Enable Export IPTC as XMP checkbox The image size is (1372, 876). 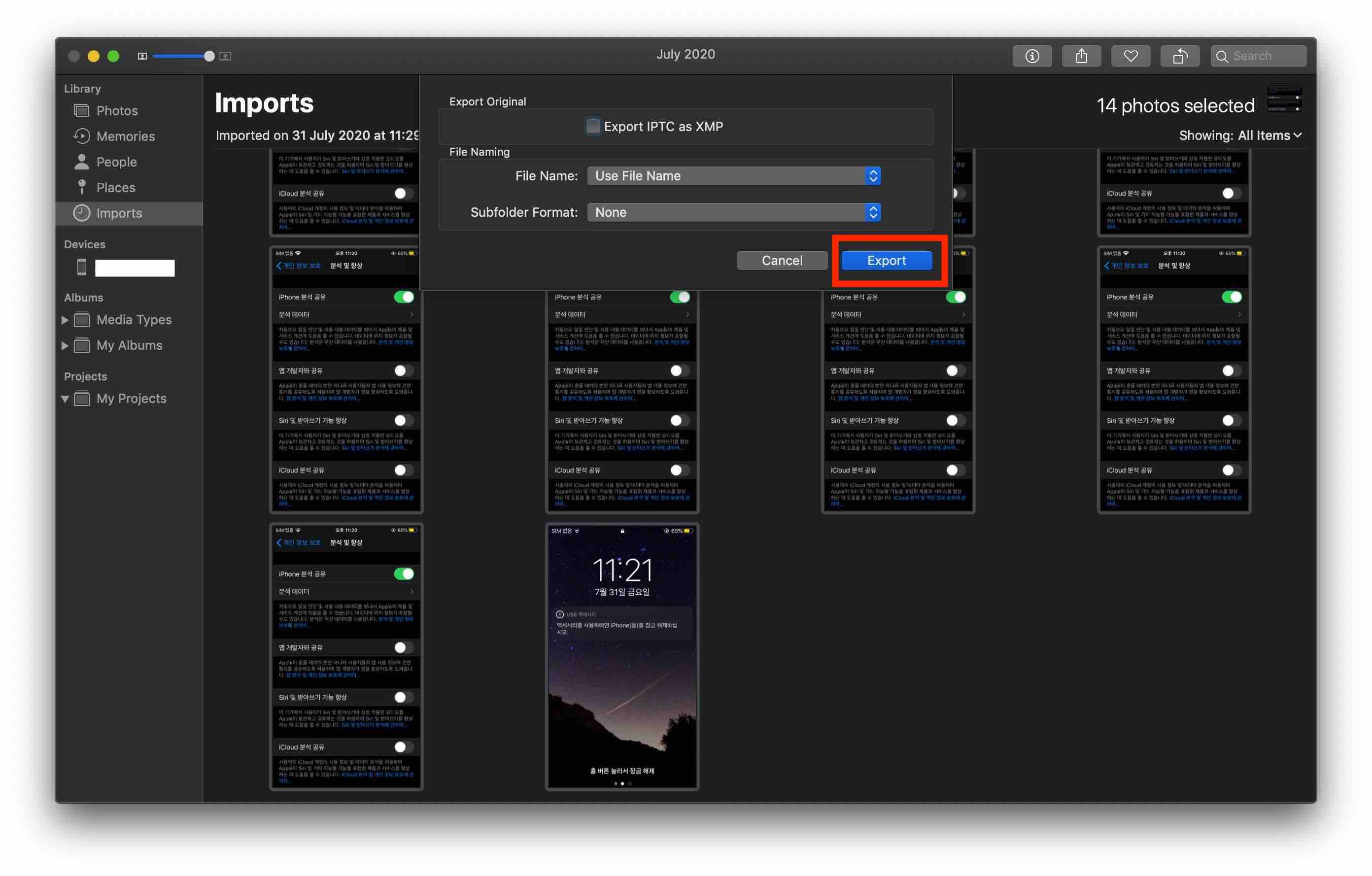pos(593,127)
